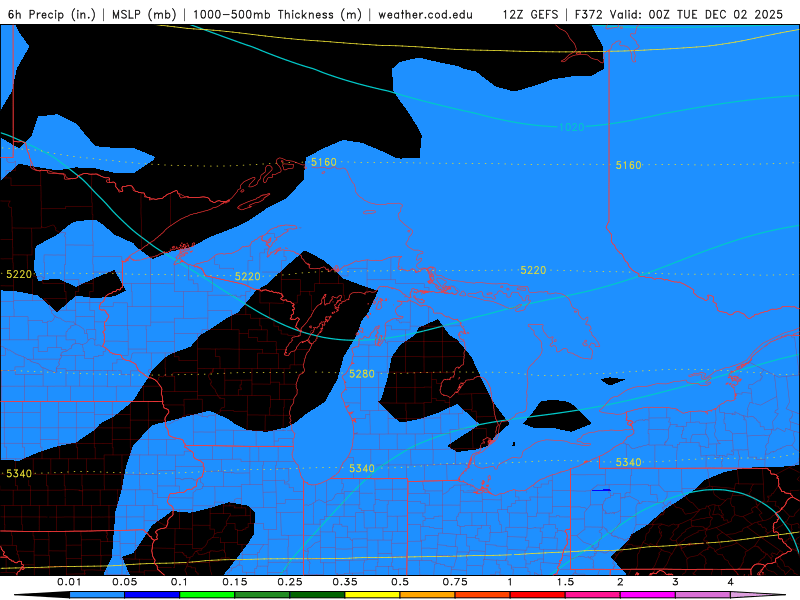Image resolution: width=800 pixels, height=600 pixels.
Task: Click the '0.25' colorbar tick label
Action: 290,582
